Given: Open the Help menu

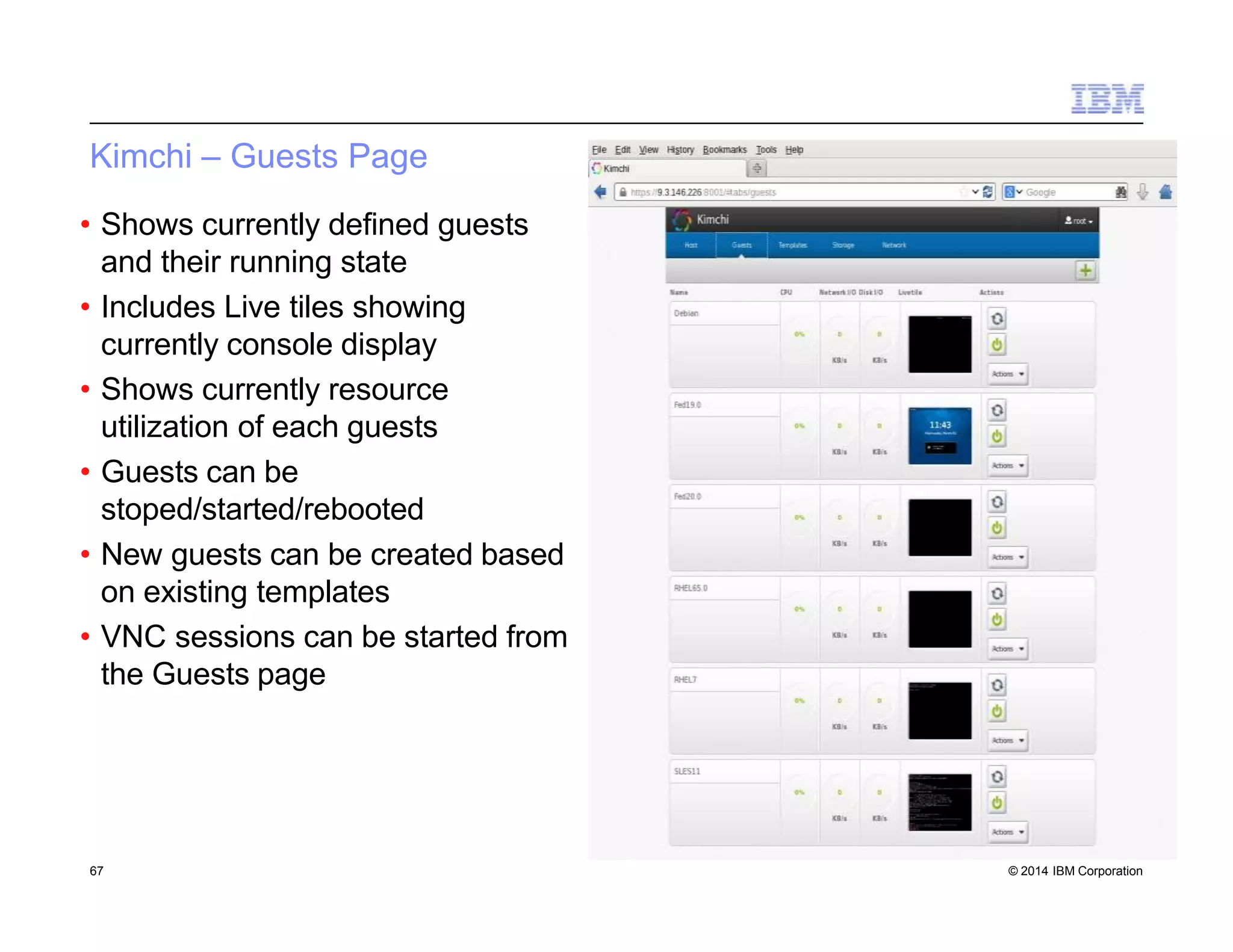Looking at the screenshot, I should 794,149.
